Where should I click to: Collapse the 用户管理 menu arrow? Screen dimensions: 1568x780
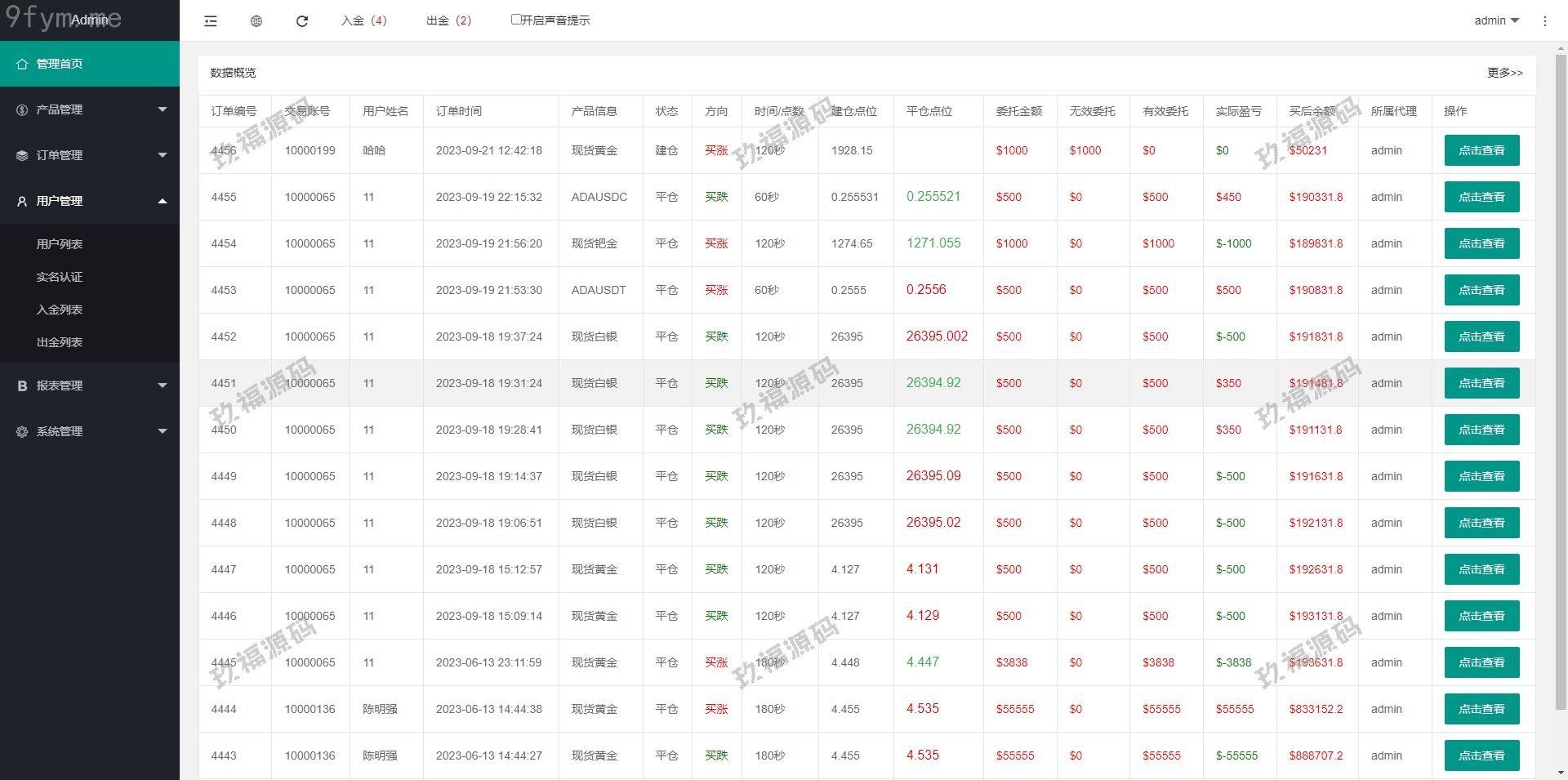tap(162, 201)
